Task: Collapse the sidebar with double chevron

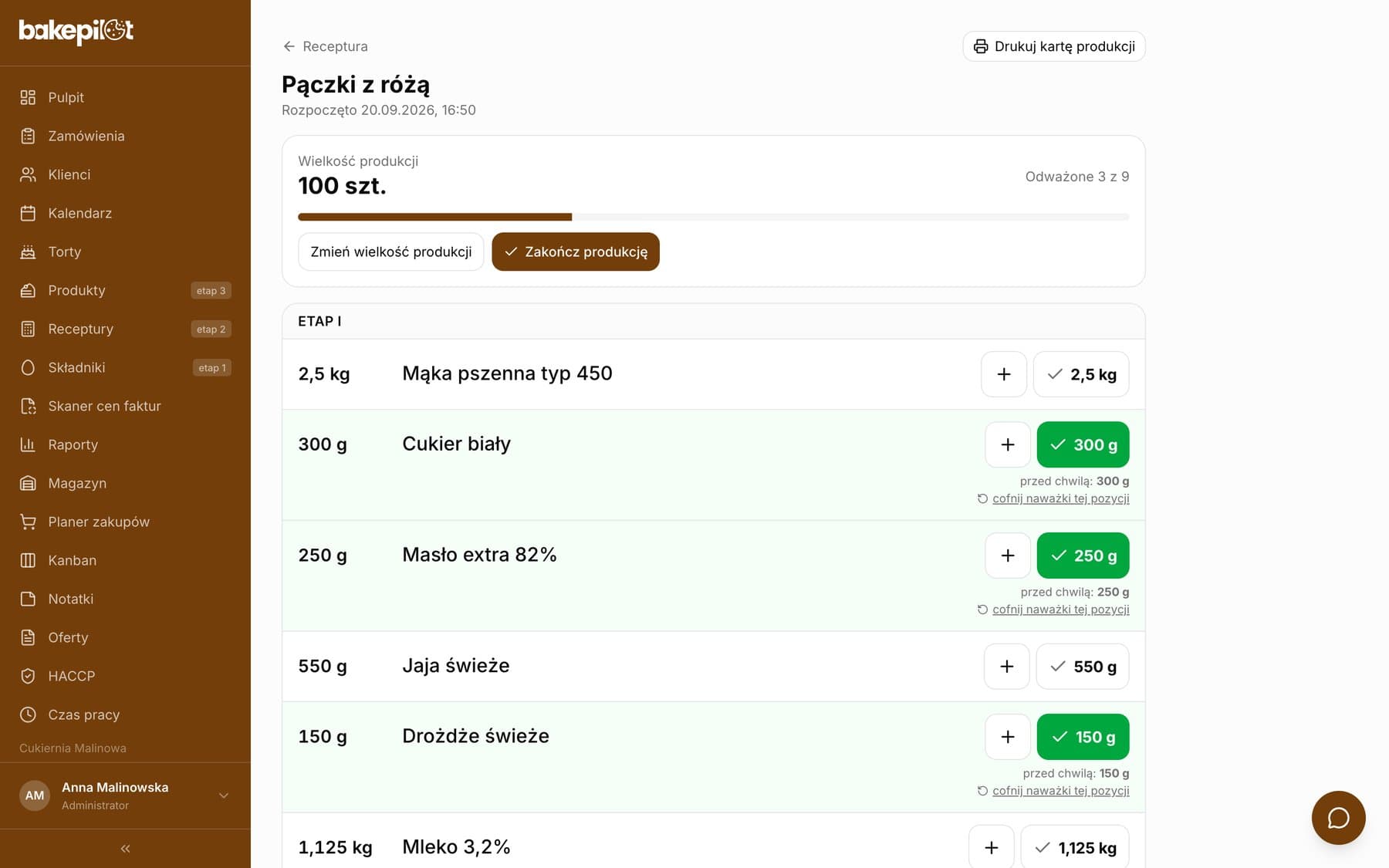Action: [125, 849]
